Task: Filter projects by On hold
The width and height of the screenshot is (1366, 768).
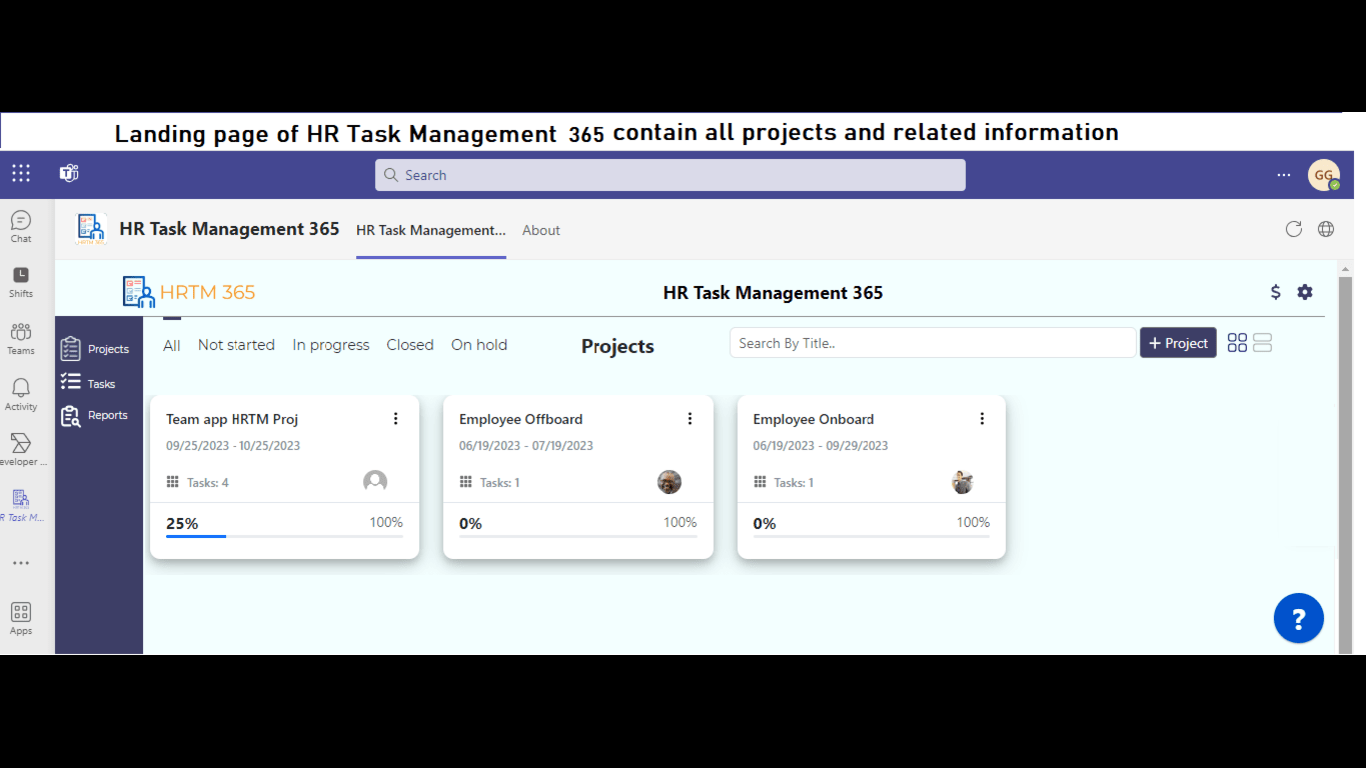Action: pos(479,345)
